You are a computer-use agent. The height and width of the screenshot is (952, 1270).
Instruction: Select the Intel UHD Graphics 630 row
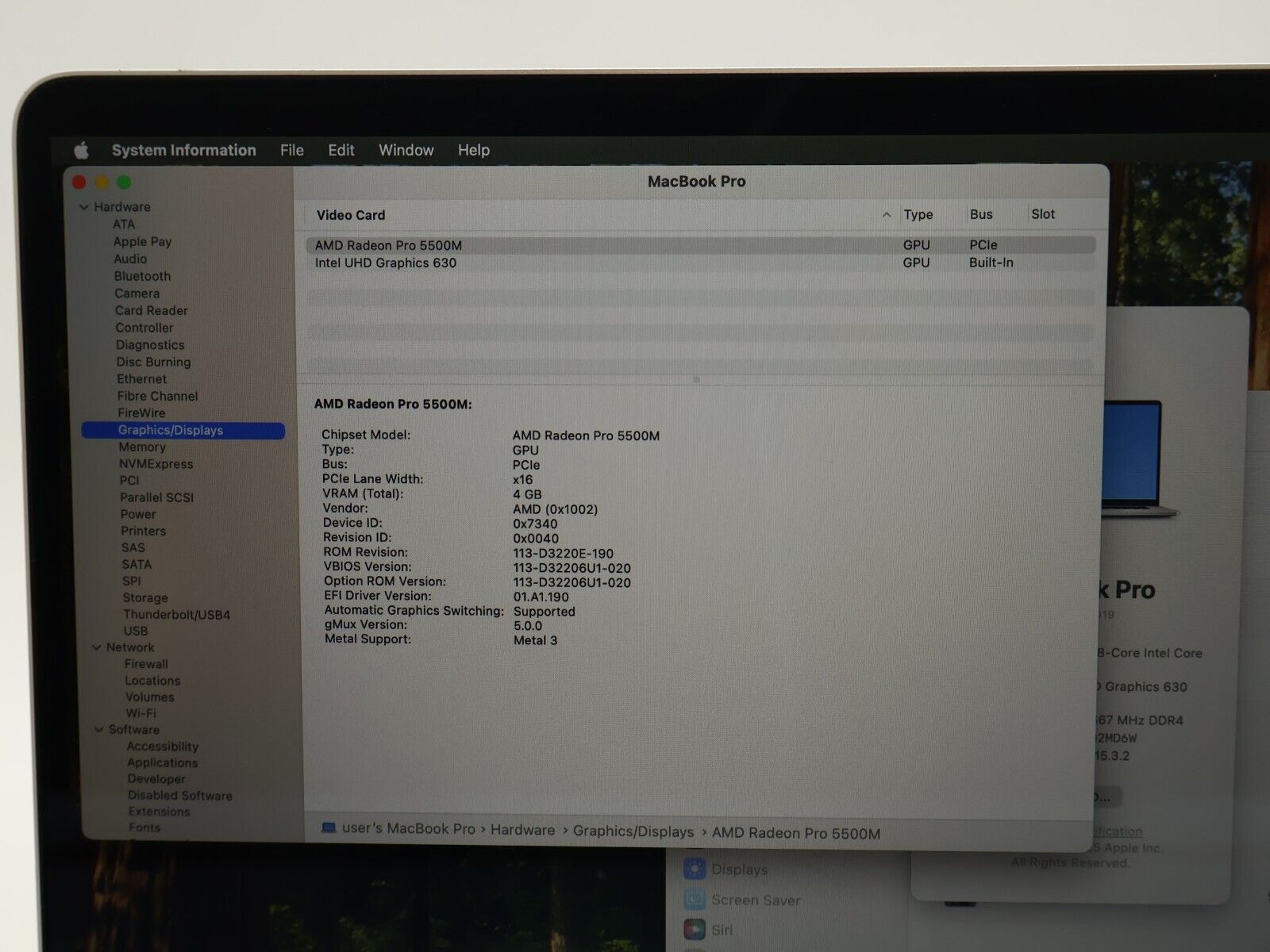coord(700,263)
